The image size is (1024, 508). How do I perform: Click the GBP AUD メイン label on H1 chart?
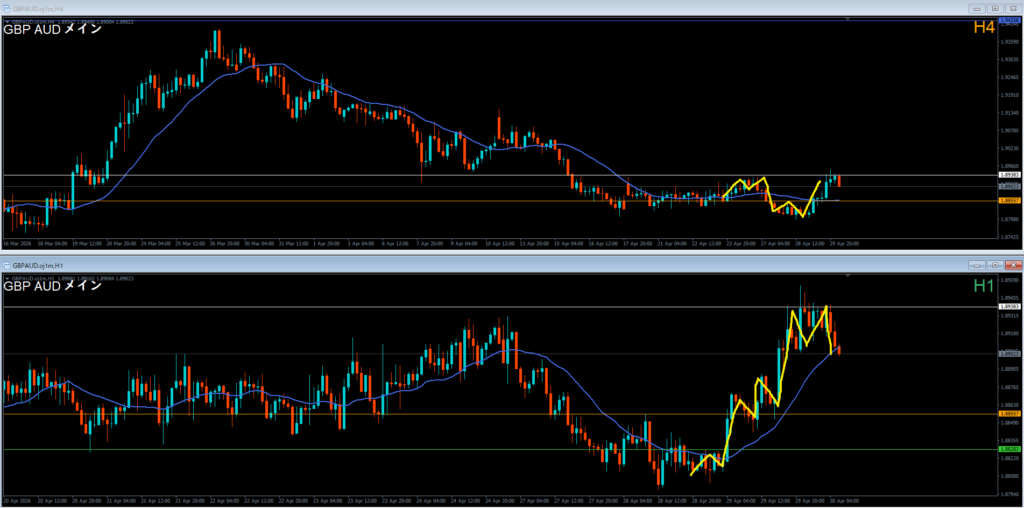click(x=52, y=287)
